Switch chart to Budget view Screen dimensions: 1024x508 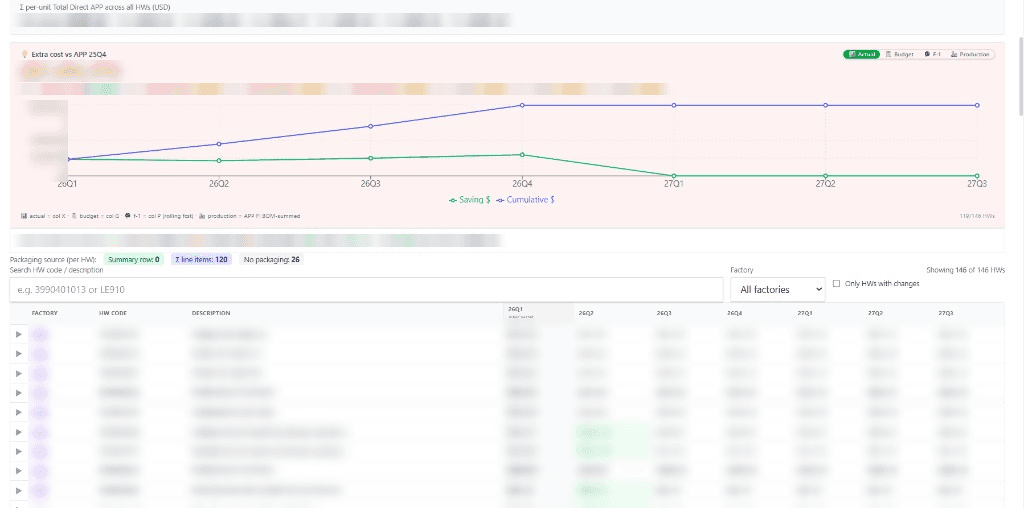899,54
